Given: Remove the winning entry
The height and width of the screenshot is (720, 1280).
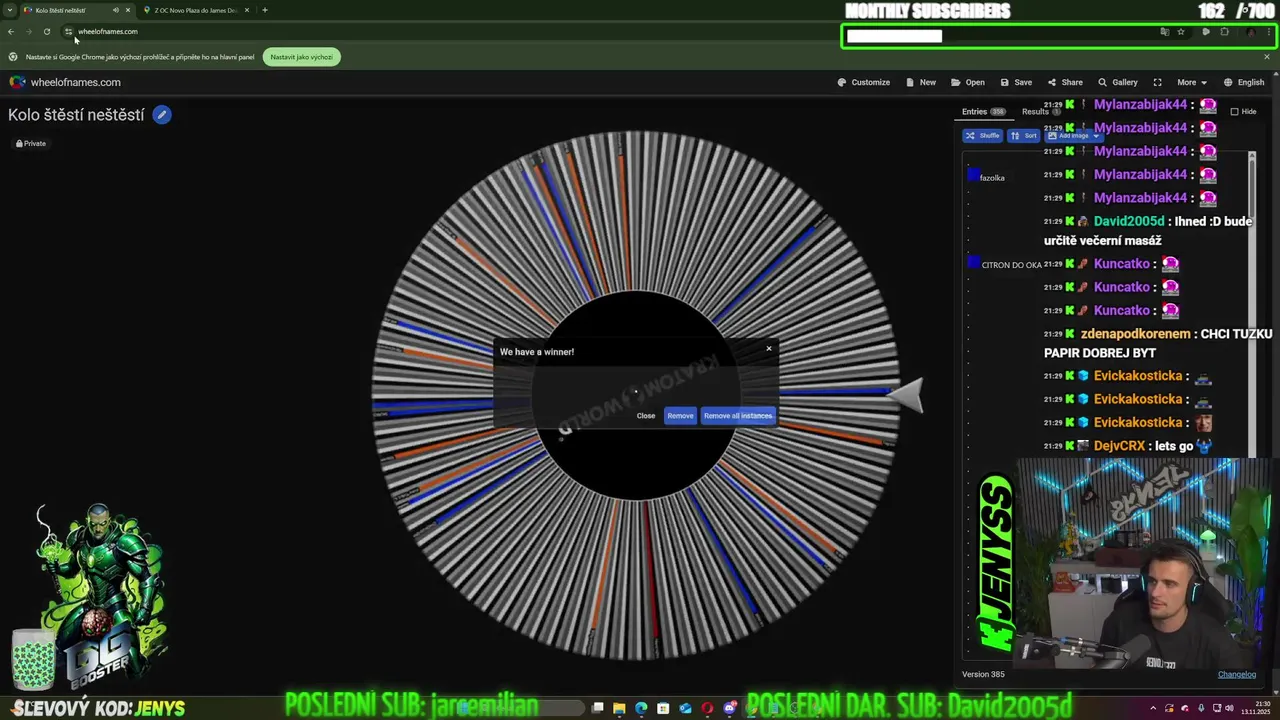Looking at the screenshot, I should pos(680,416).
